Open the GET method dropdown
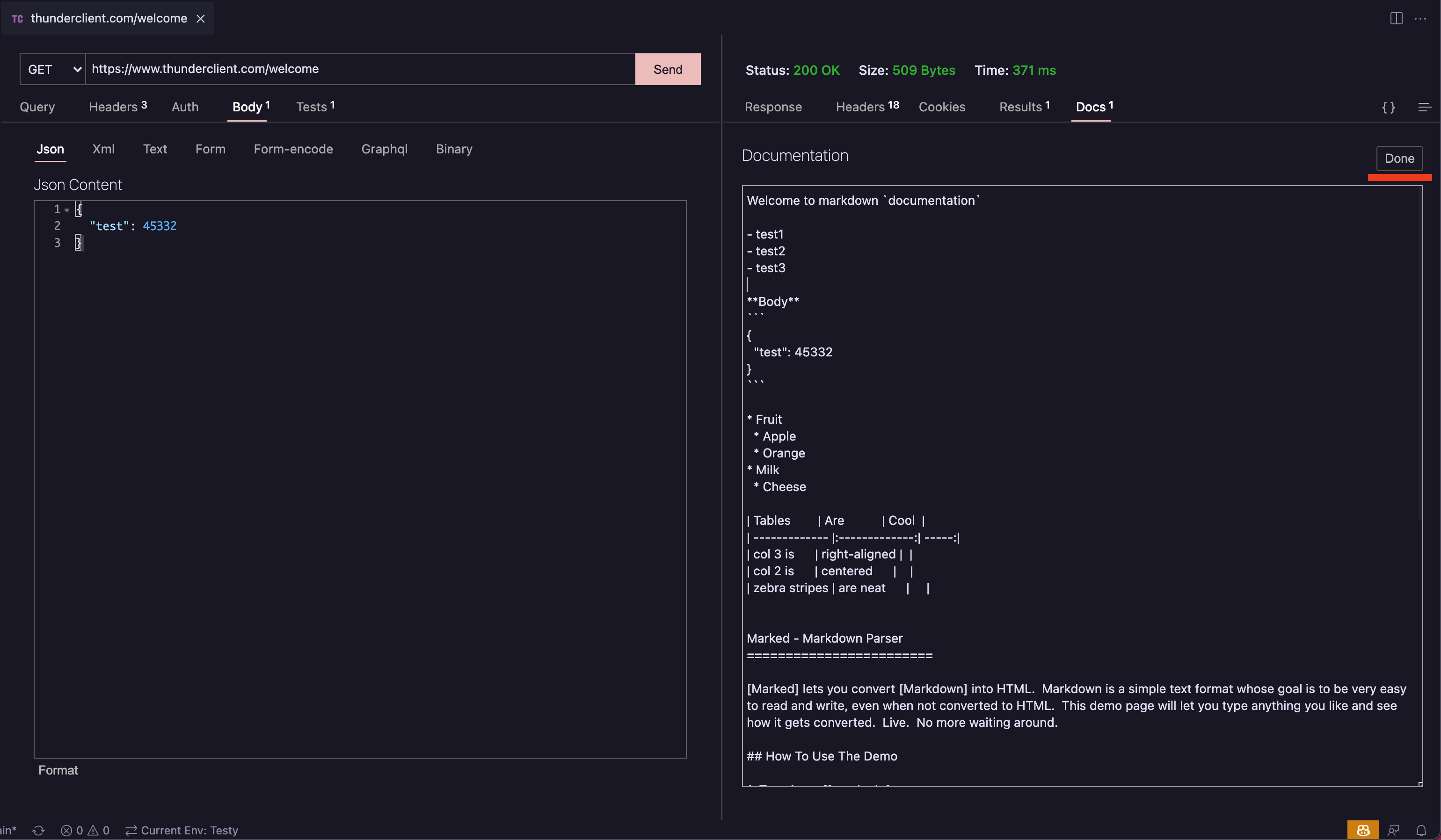This screenshot has width=1441, height=840. click(x=52, y=69)
